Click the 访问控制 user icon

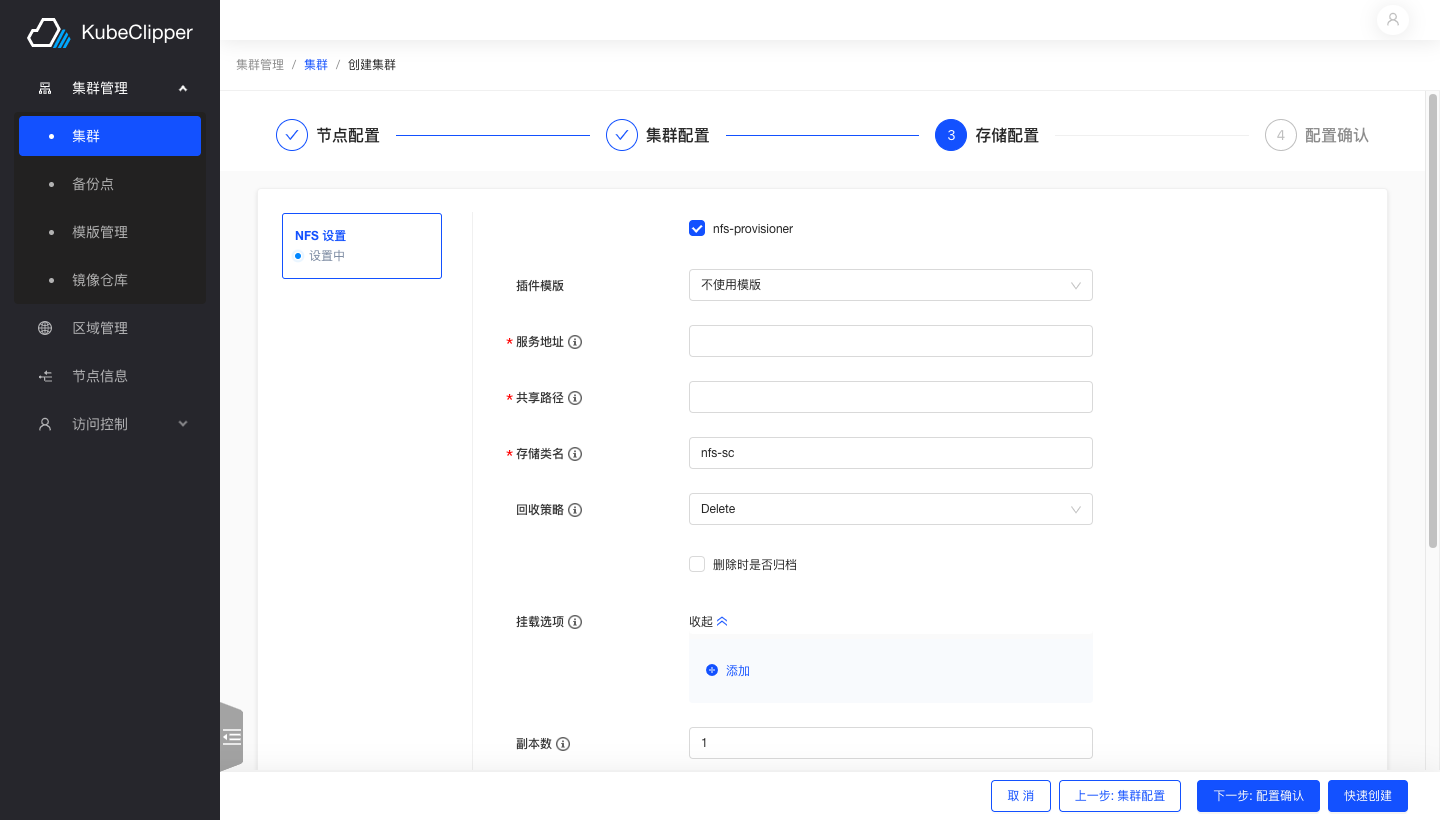click(x=45, y=424)
